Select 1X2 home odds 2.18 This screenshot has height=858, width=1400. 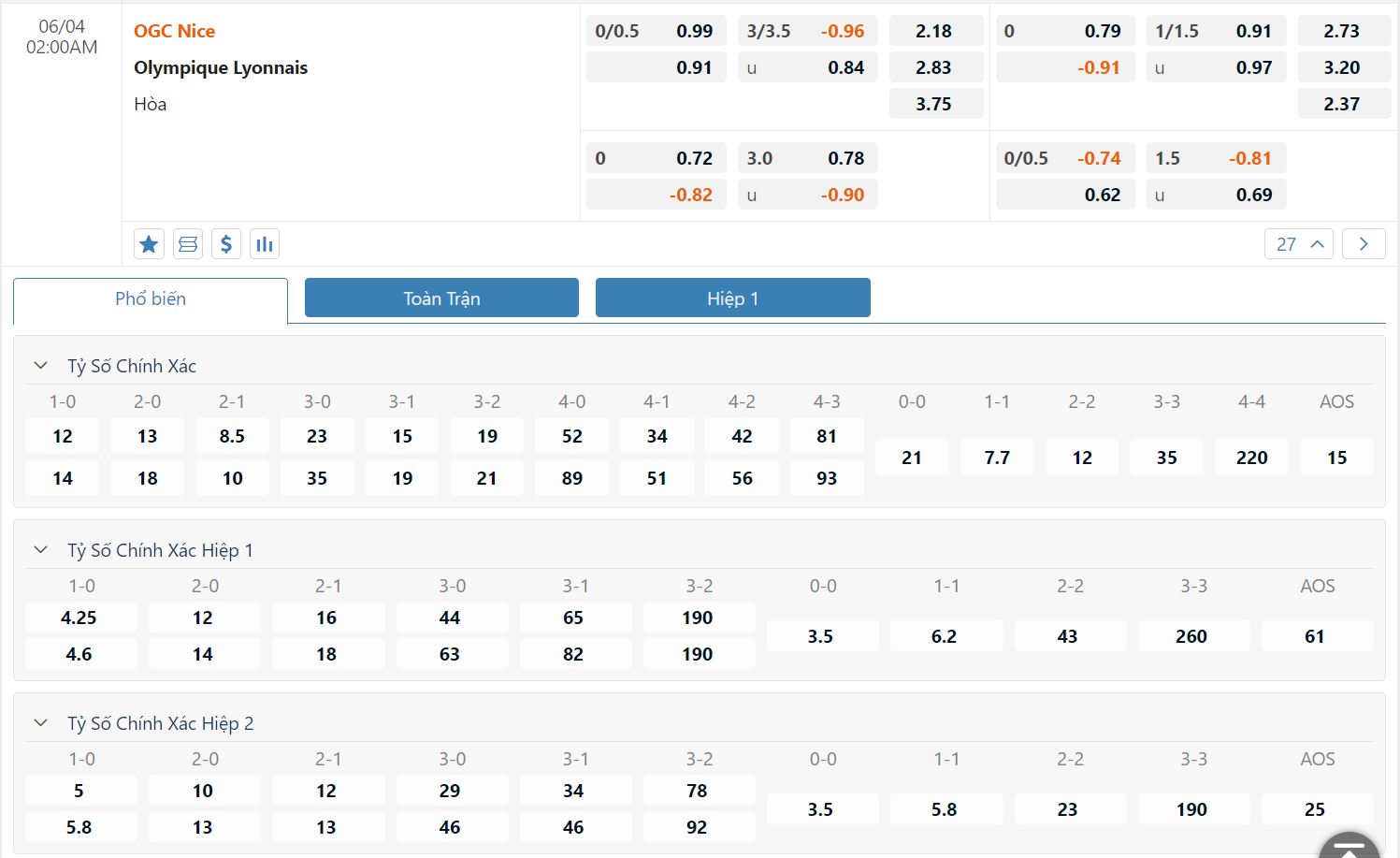(936, 31)
